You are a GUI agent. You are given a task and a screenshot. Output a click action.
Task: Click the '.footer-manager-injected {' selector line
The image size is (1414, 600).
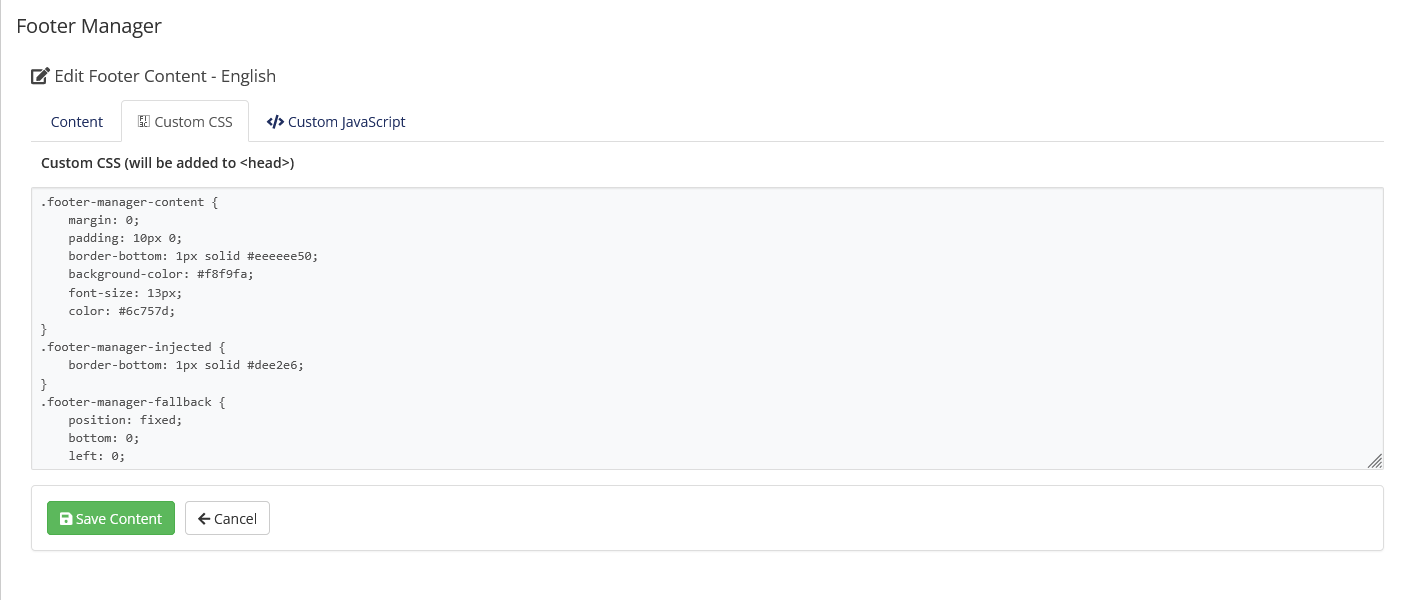click(133, 347)
